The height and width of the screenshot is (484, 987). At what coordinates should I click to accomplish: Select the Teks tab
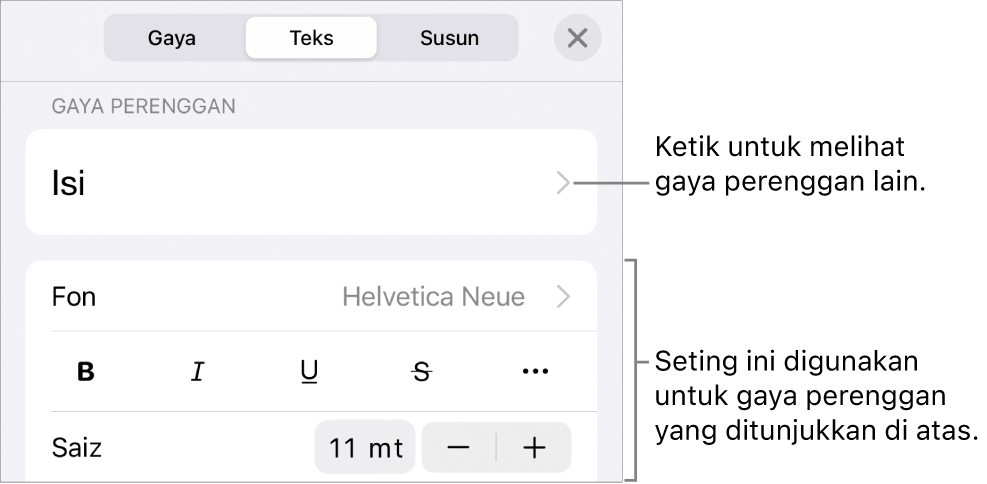coord(311,38)
